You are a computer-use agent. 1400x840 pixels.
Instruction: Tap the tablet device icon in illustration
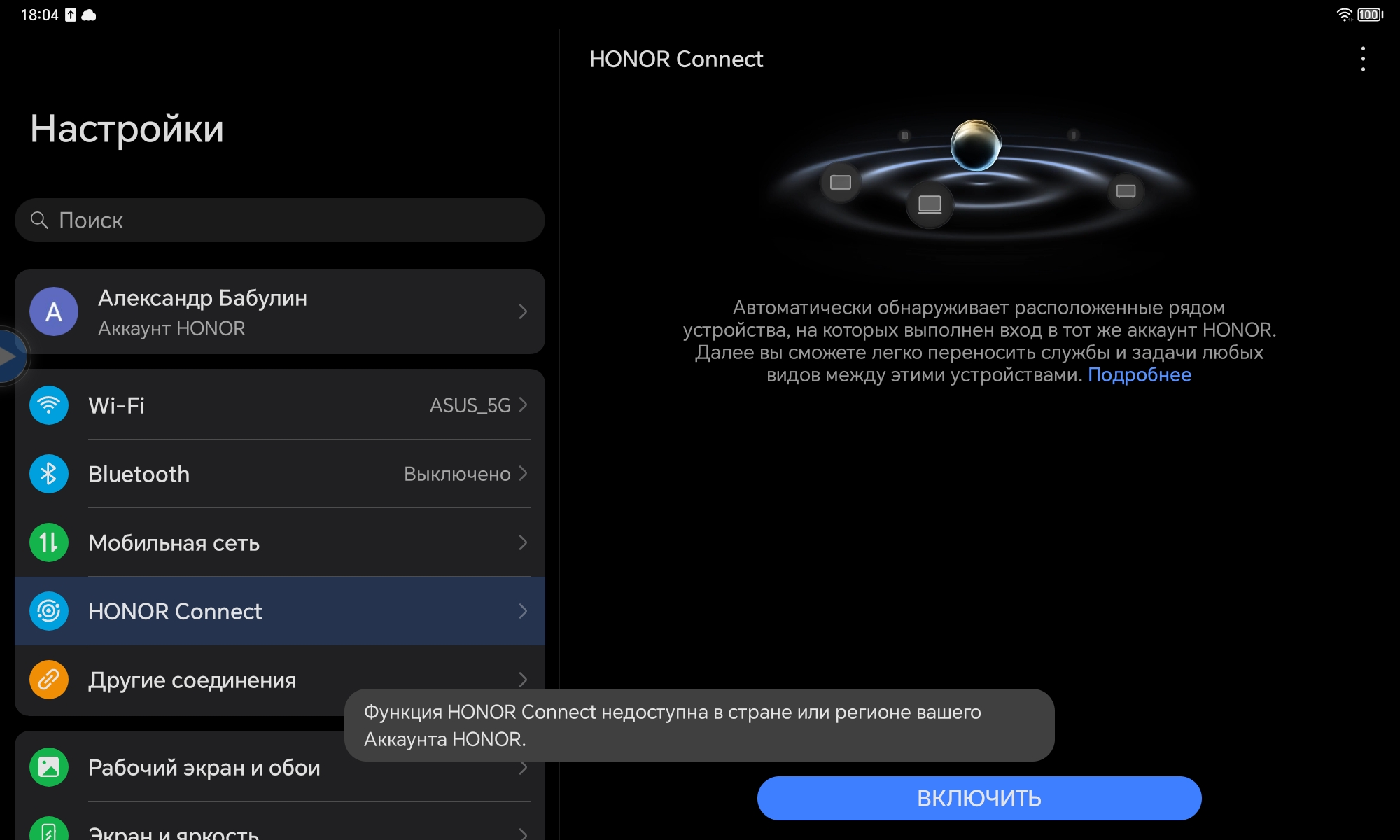[x=840, y=183]
